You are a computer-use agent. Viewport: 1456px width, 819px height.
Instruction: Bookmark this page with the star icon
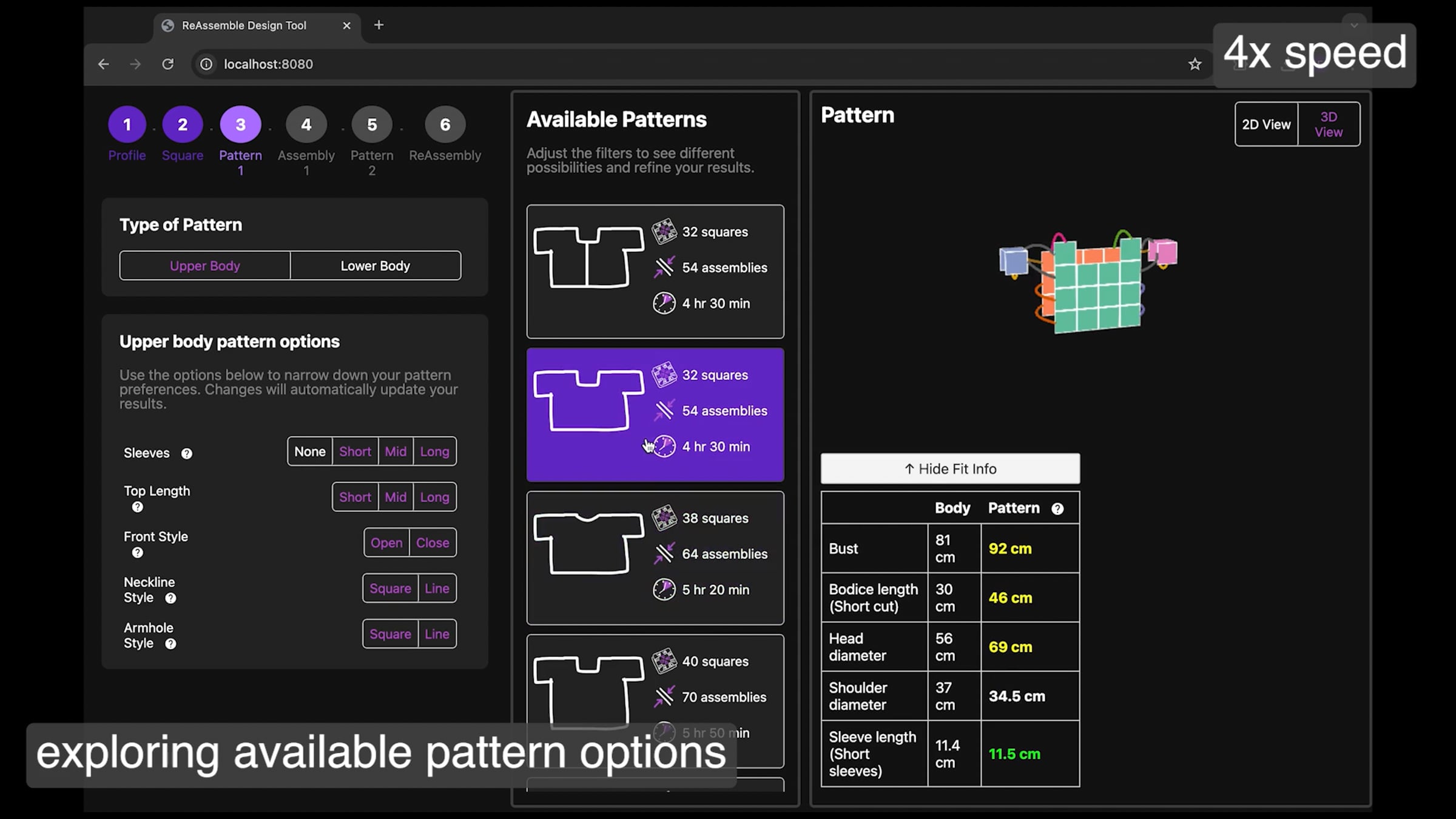click(x=1195, y=64)
